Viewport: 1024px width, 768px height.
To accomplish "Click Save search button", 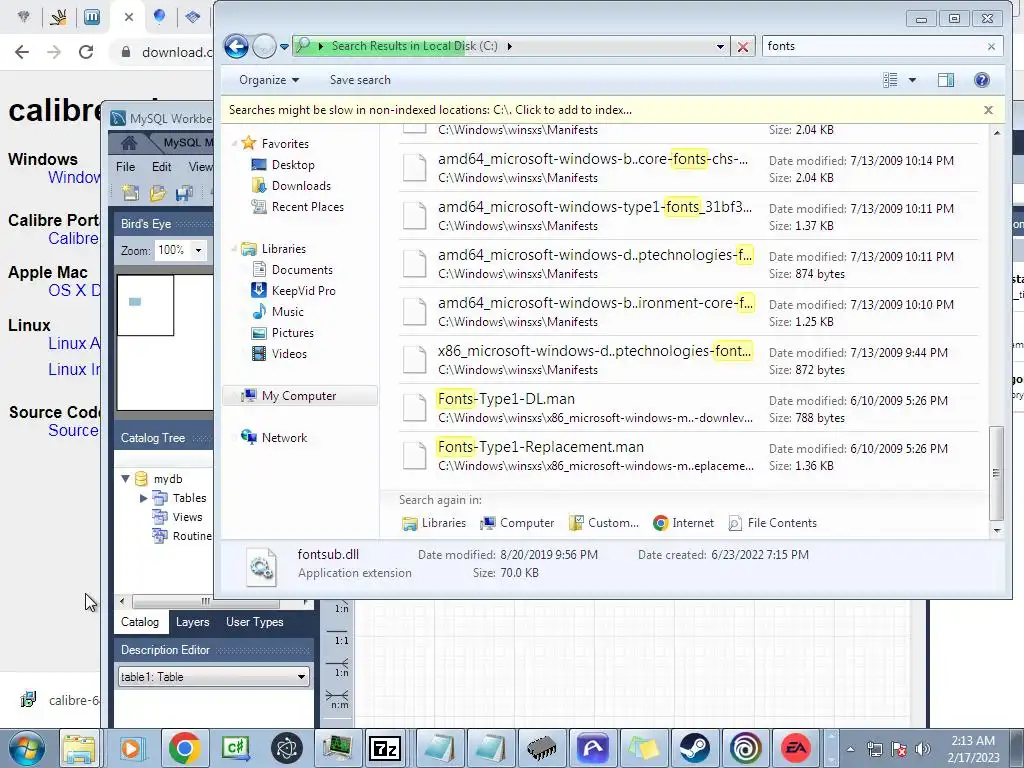I will pyautogui.click(x=360, y=80).
